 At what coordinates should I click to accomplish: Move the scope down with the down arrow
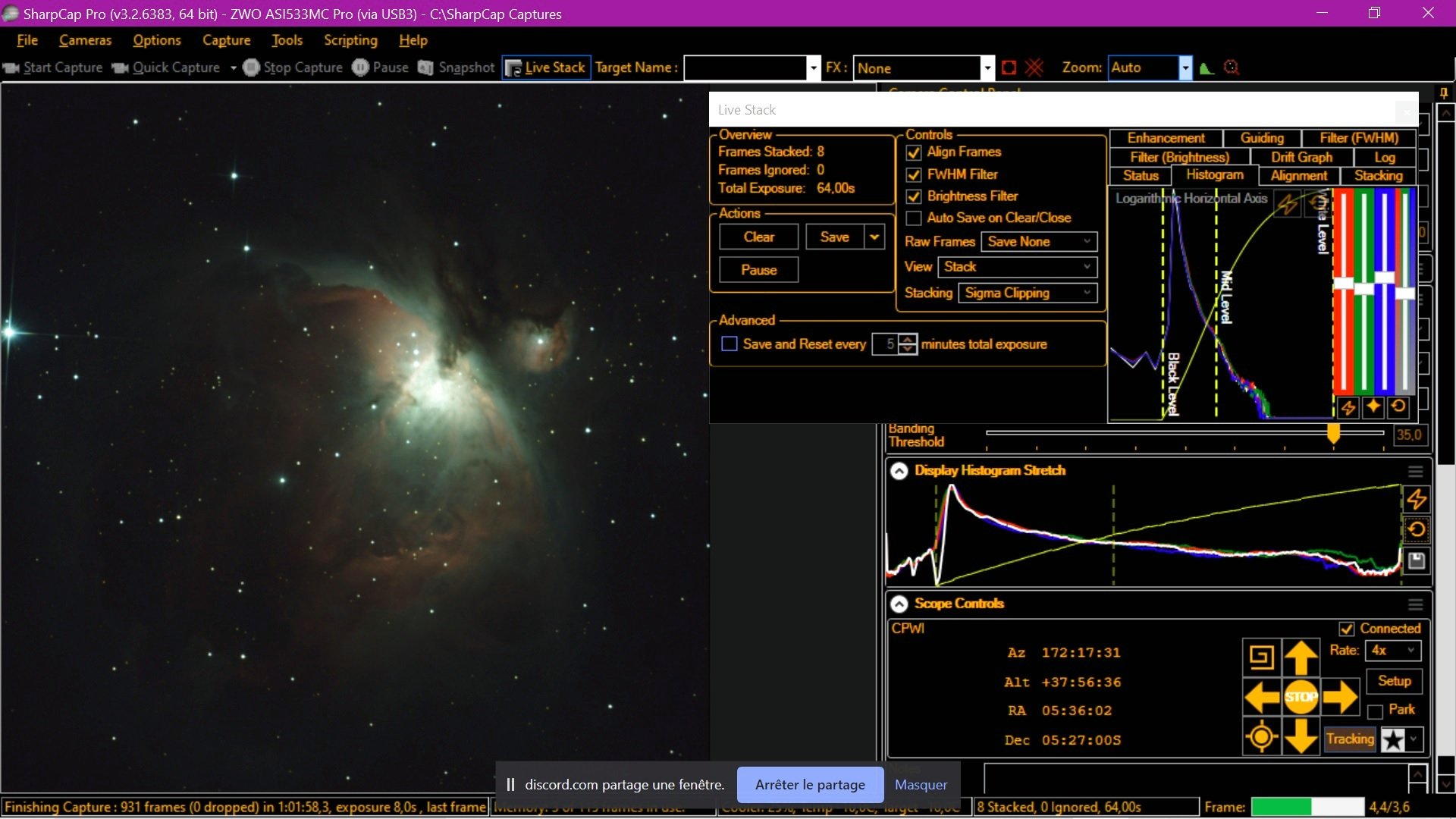click(x=1301, y=736)
